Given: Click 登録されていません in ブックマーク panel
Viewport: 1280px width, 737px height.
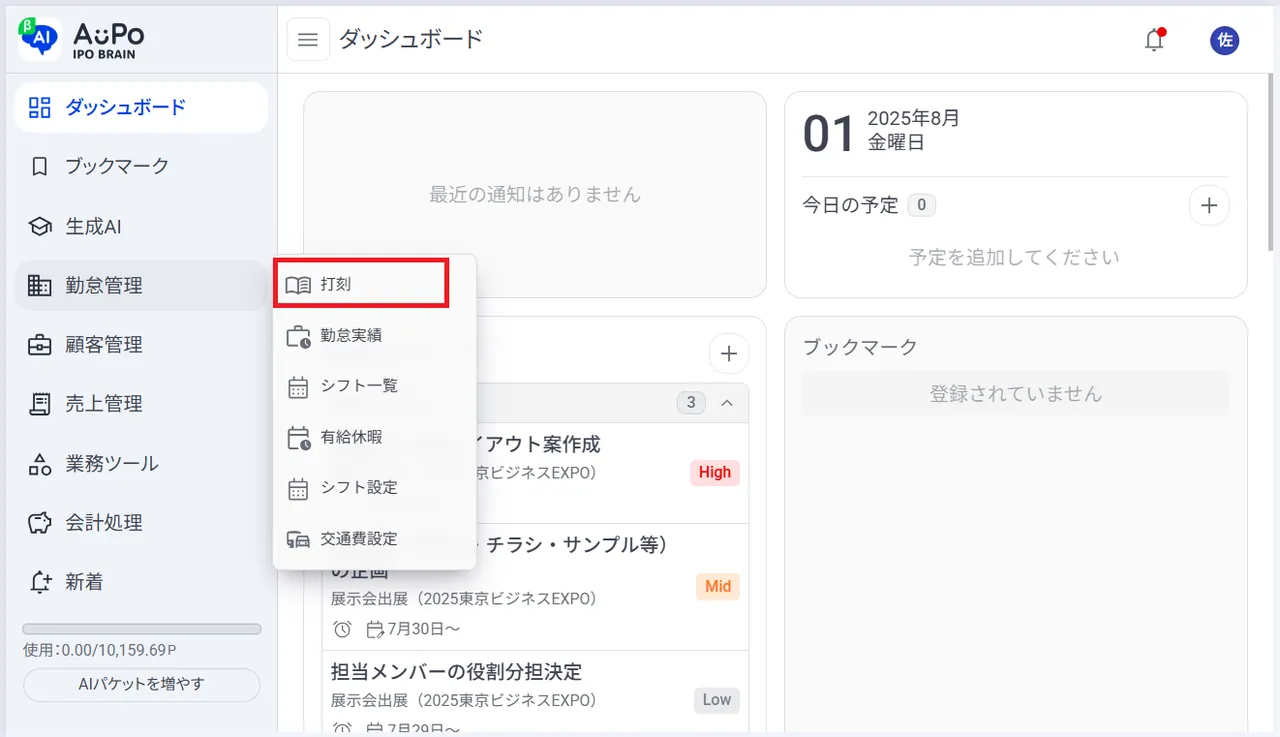Looking at the screenshot, I should pos(1016,394).
